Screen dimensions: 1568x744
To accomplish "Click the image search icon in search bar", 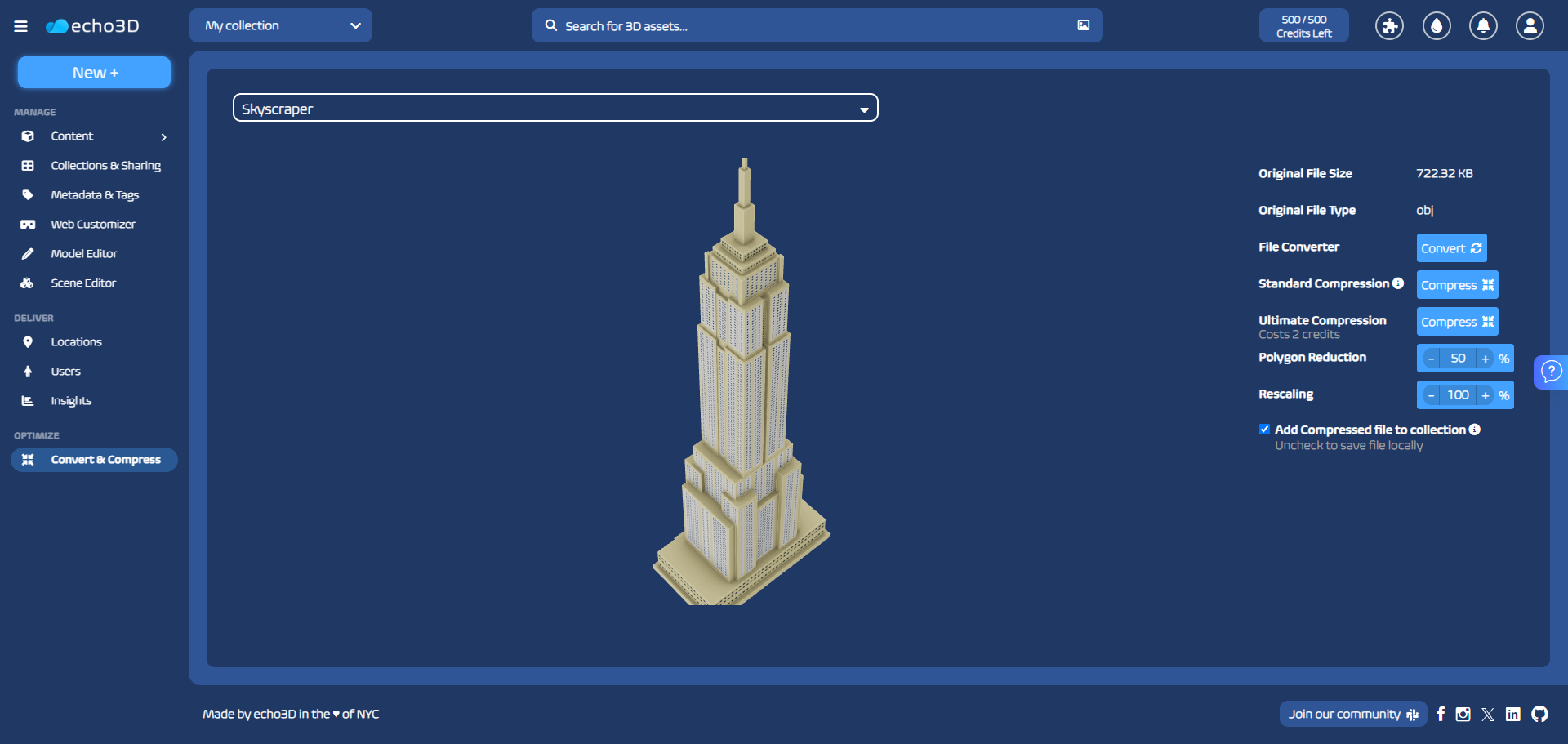I will tap(1083, 25).
